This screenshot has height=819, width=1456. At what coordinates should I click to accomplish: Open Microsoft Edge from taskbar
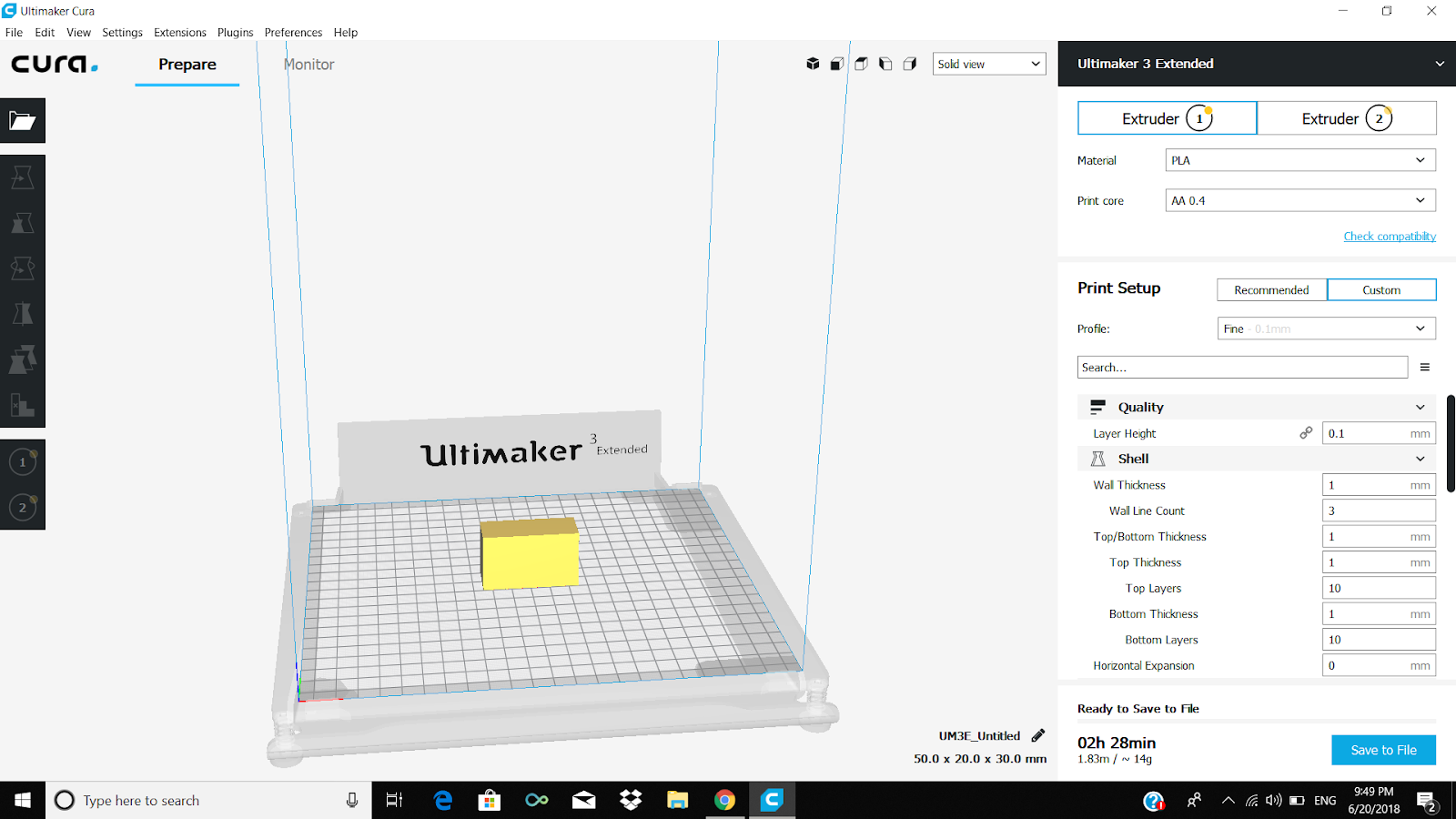pyautogui.click(x=443, y=800)
